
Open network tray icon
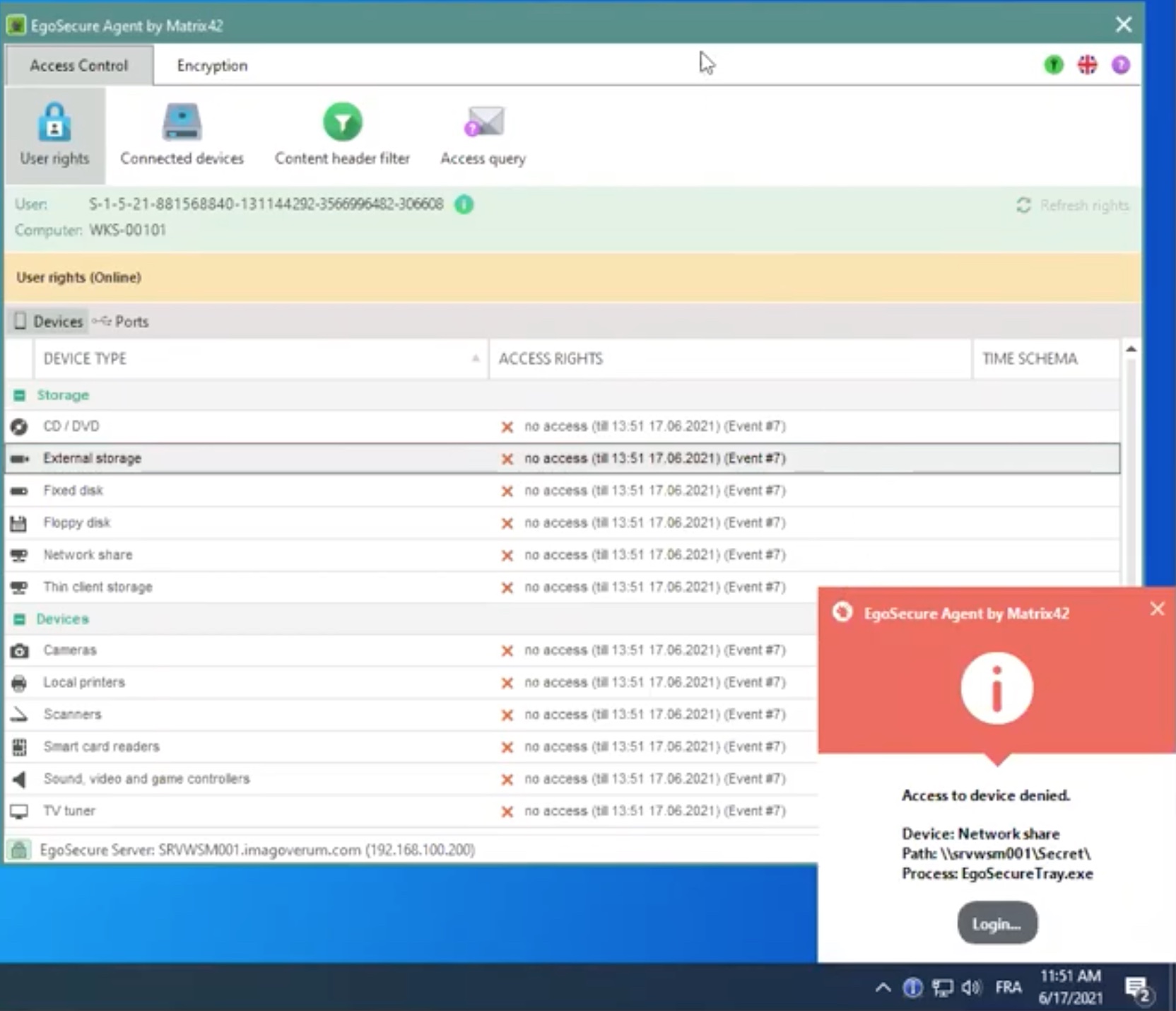pyautogui.click(x=942, y=988)
